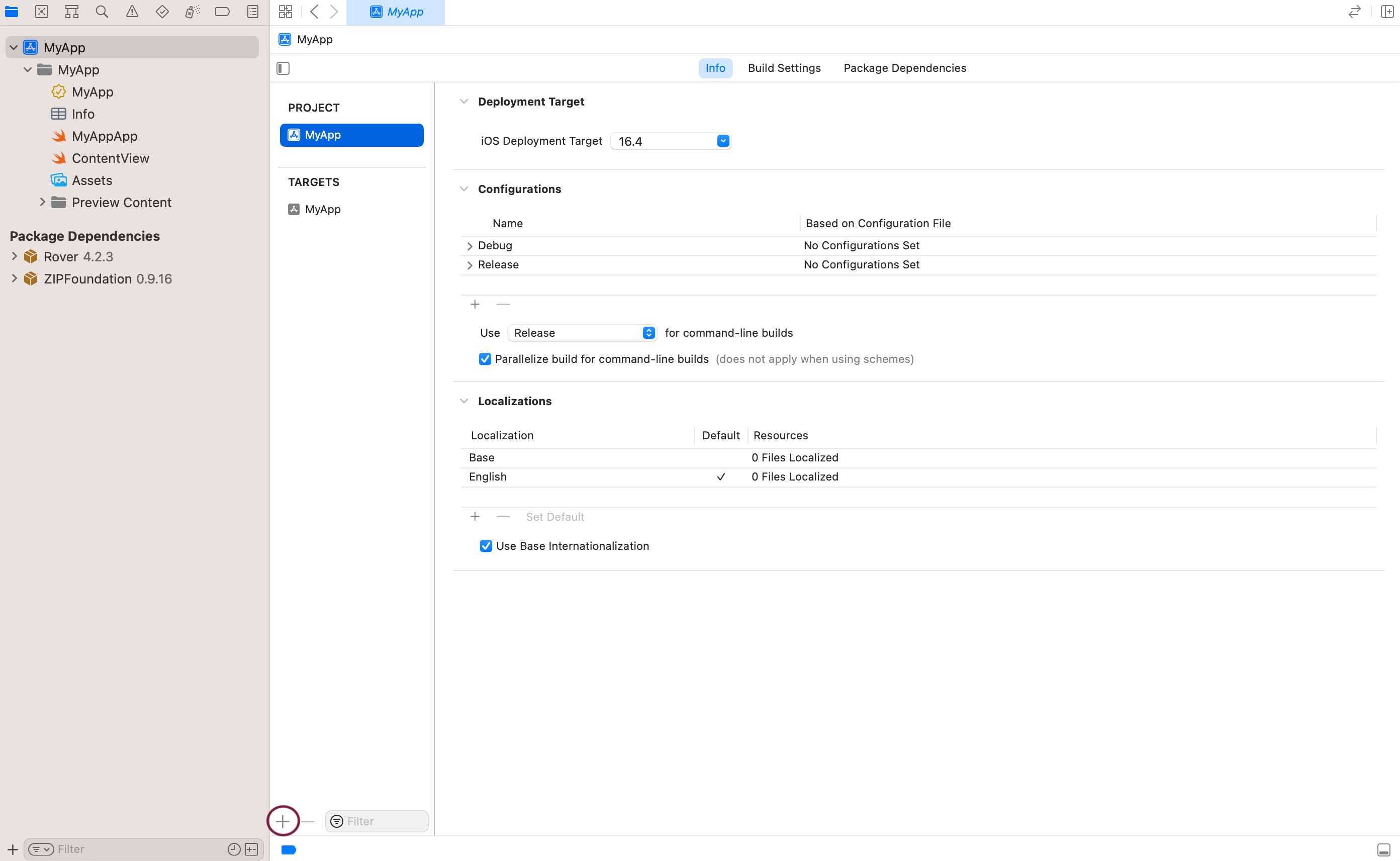Image resolution: width=1400 pixels, height=861 pixels.
Task: Open the Breakpoint navigator icon
Action: (223, 12)
